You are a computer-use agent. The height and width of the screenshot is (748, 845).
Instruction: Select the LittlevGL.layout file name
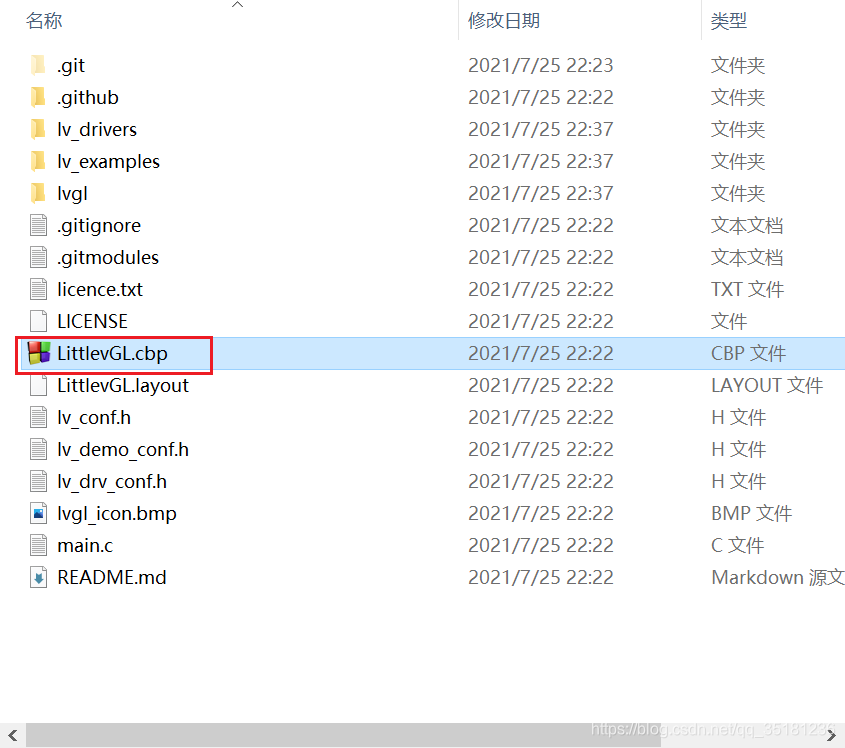pyautogui.click(x=123, y=386)
